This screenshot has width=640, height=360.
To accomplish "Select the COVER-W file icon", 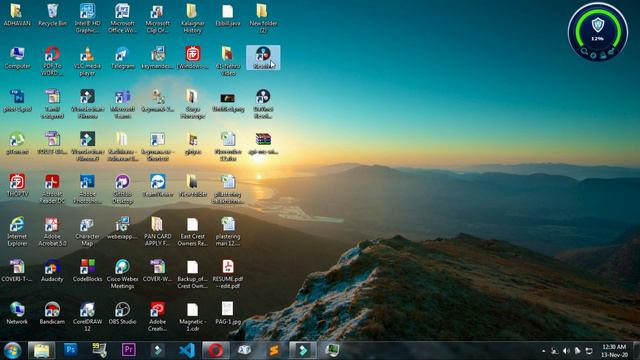I will tap(158, 271).
